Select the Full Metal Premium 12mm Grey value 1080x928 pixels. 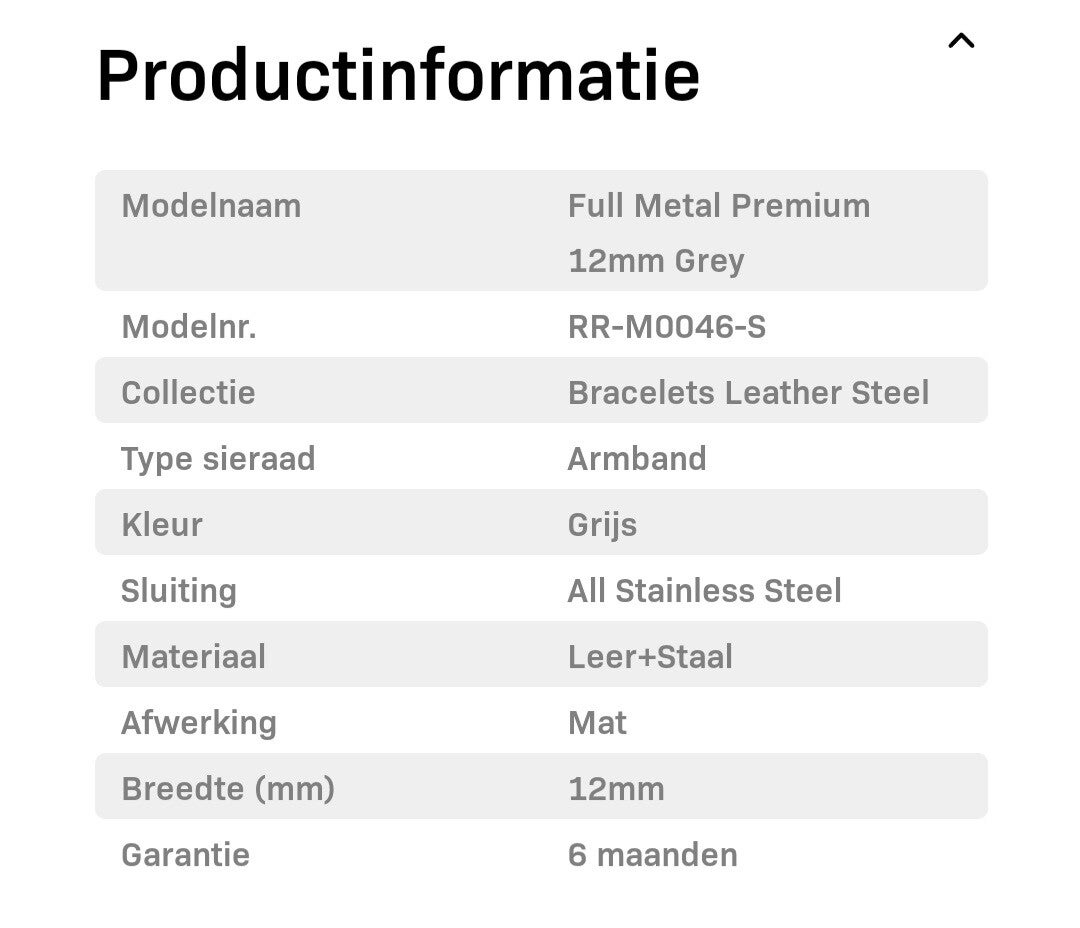718,233
